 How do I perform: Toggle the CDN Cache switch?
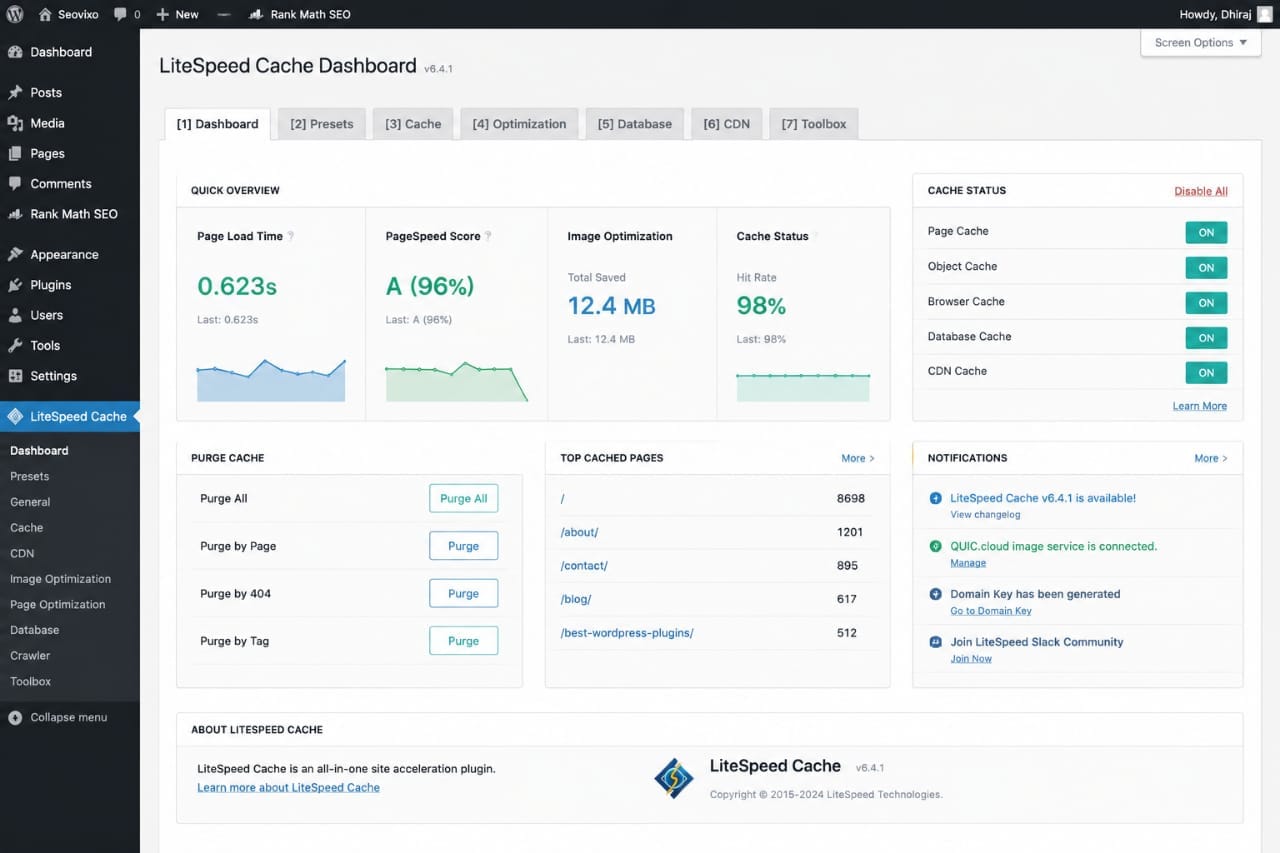click(x=1206, y=373)
